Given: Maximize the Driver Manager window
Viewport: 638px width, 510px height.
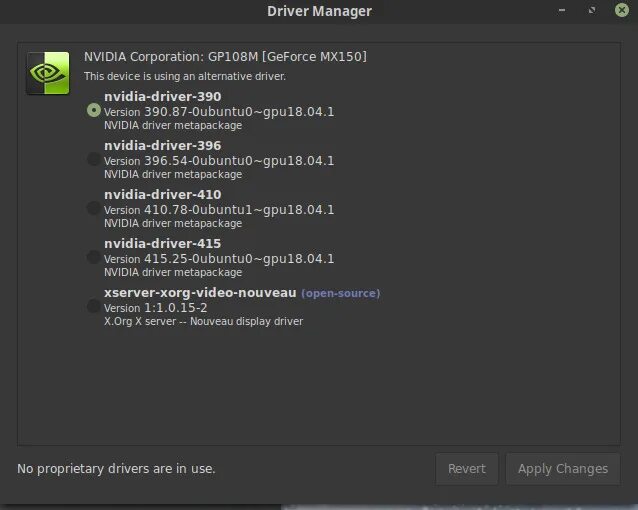Looking at the screenshot, I should click(x=592, y=10).
